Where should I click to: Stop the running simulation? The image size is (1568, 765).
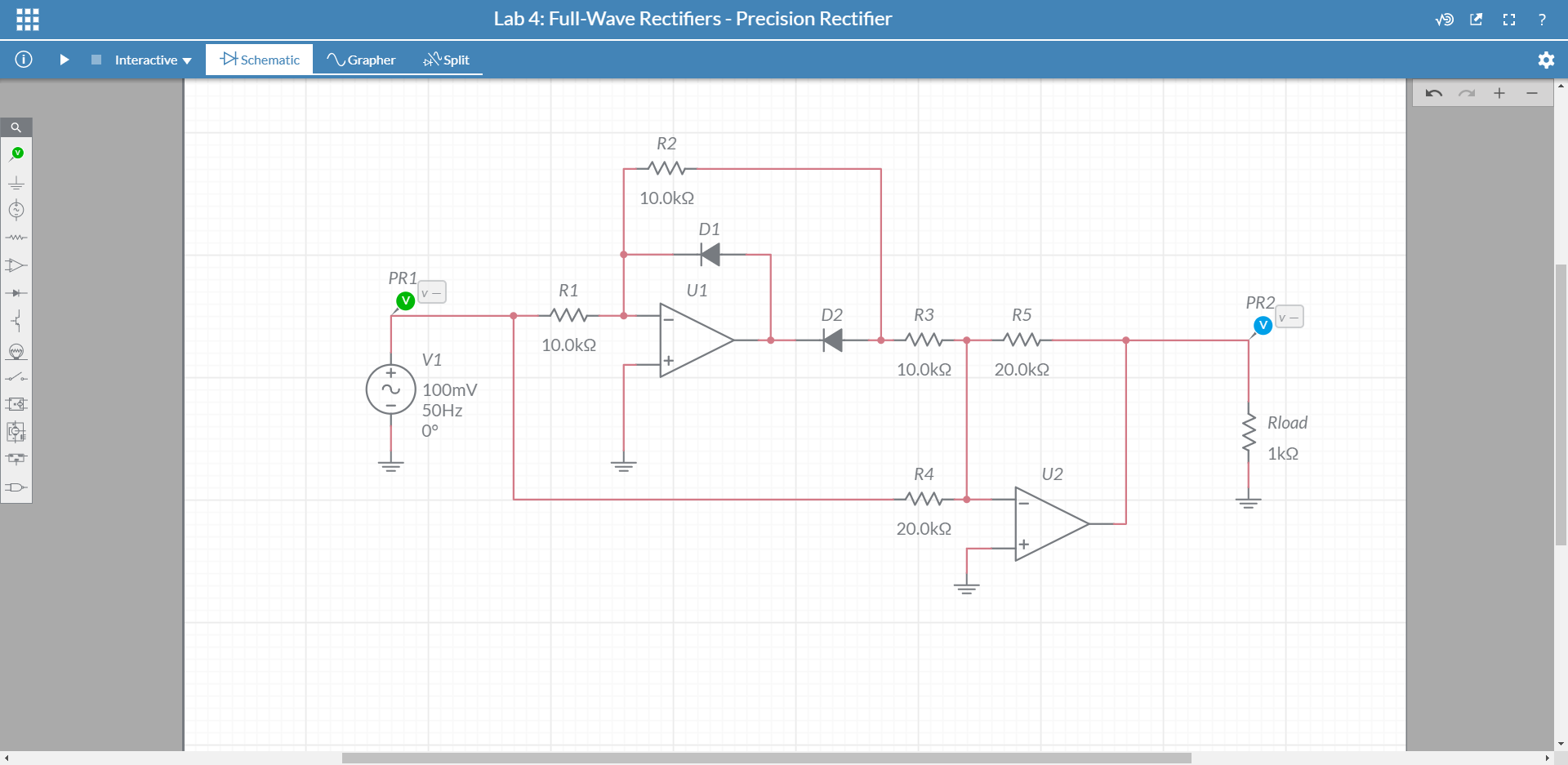point(96,60)
